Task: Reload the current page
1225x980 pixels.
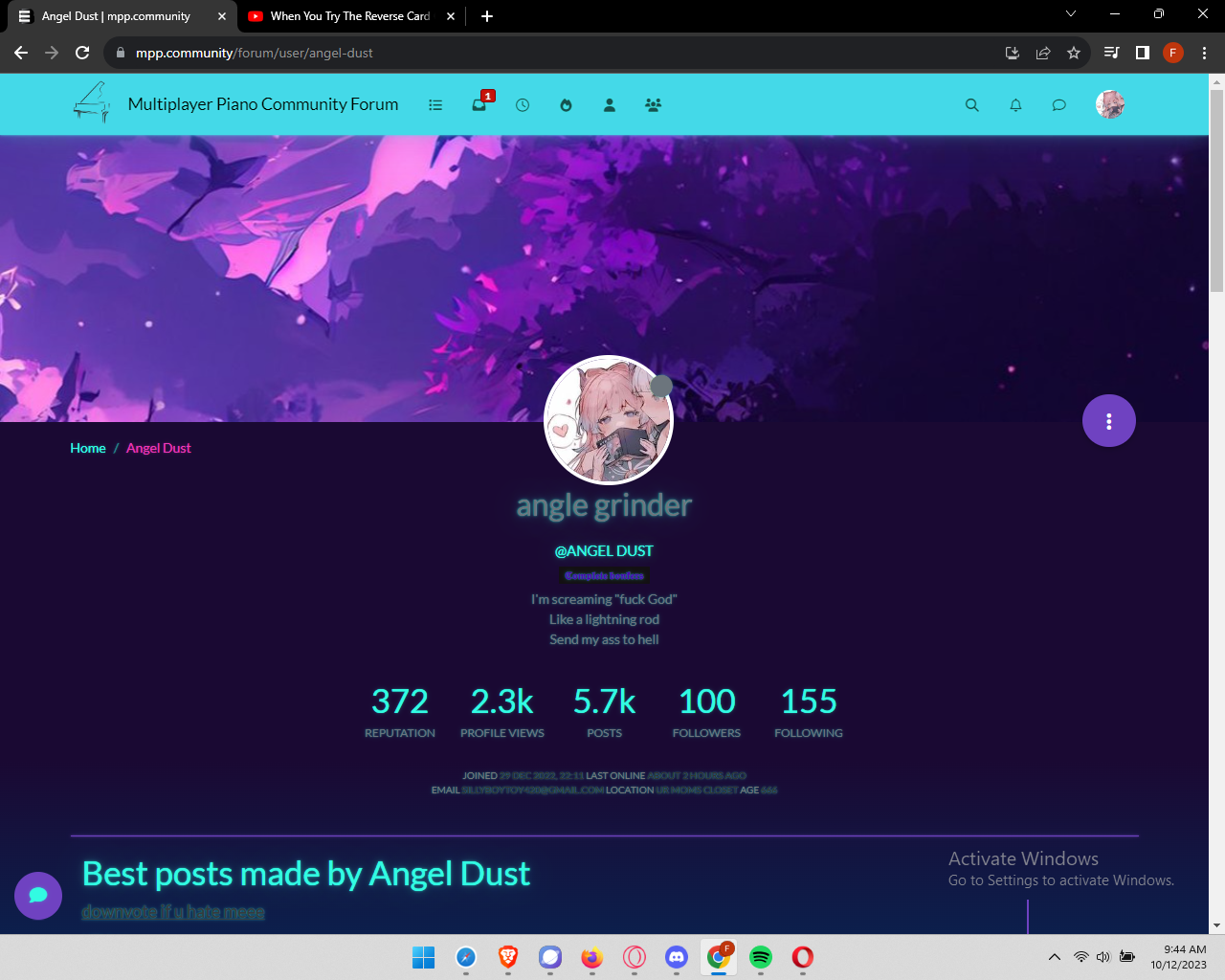Action: pyautogui.click(x=82, y=53)
